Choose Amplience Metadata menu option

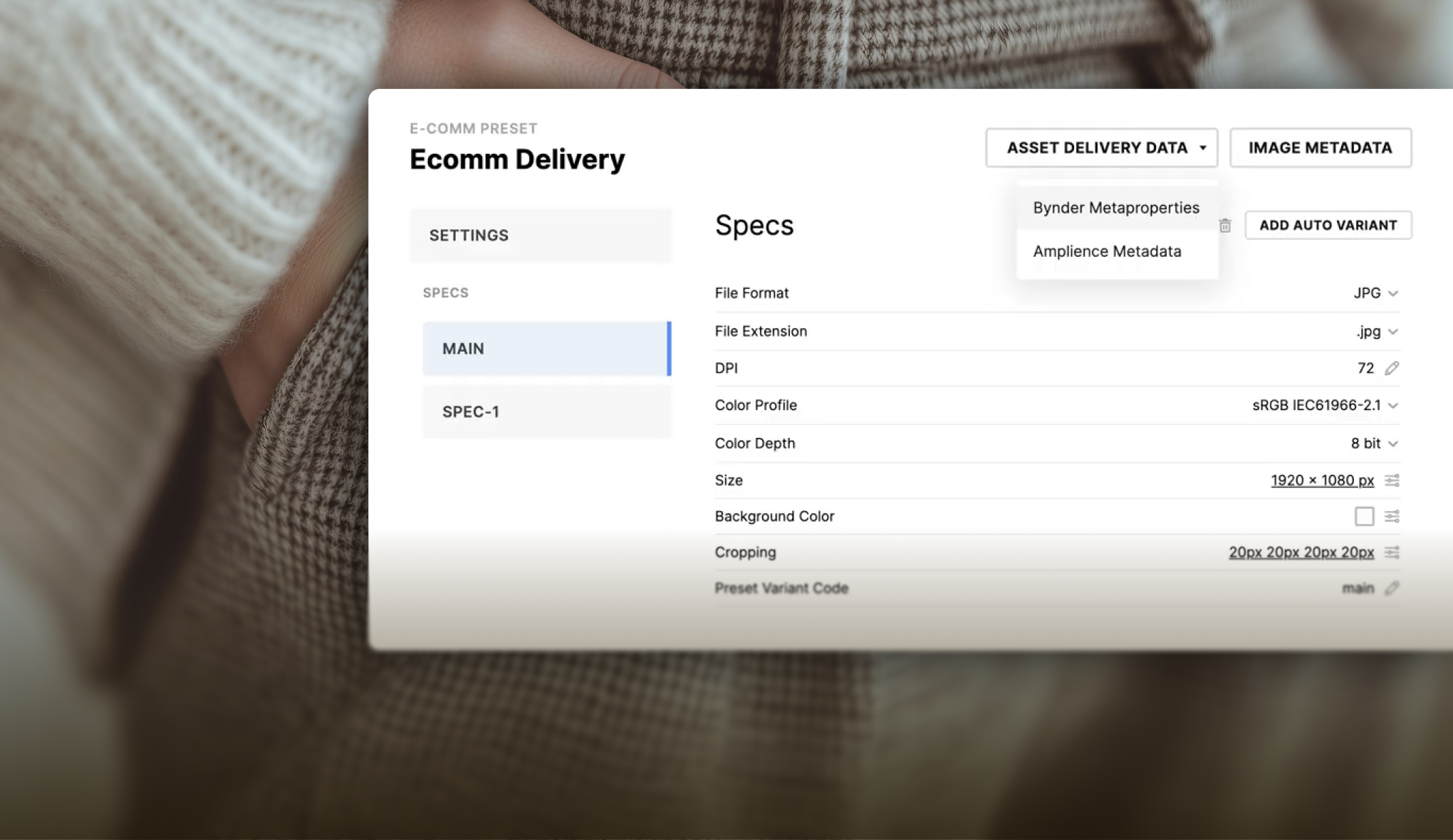coord(1107,251)
